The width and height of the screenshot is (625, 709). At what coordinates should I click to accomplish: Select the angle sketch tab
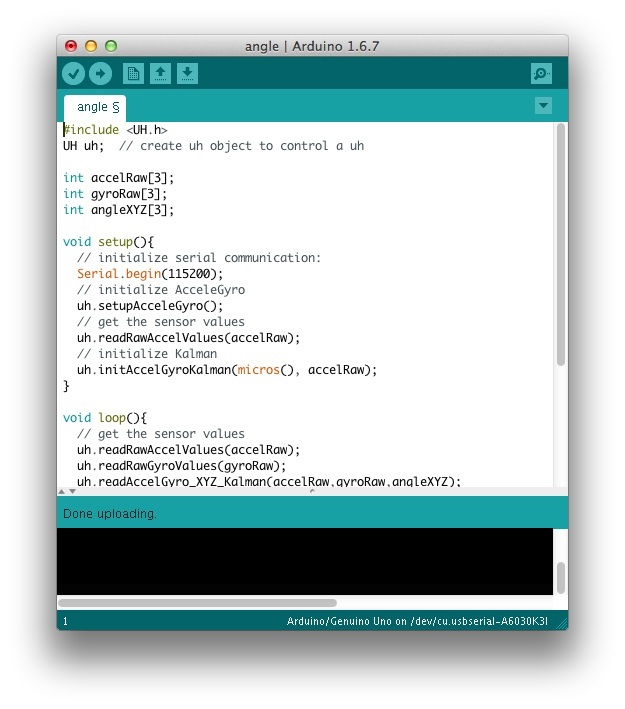pos(95,108)
